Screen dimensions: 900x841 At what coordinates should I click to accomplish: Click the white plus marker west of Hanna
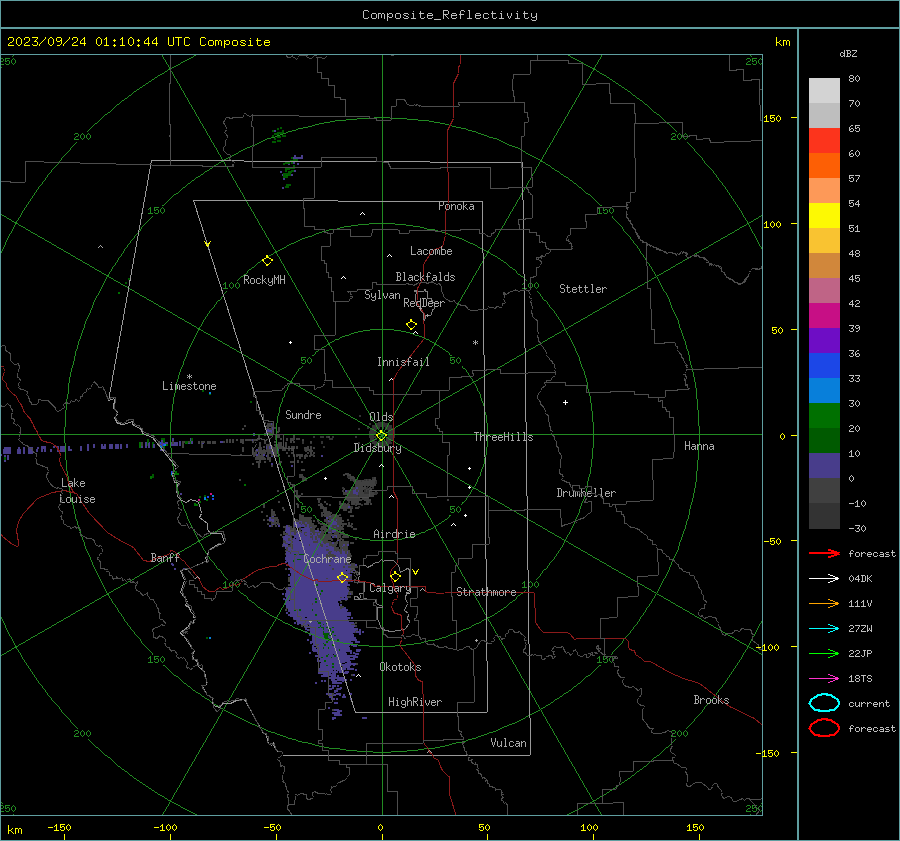[565, 402]
